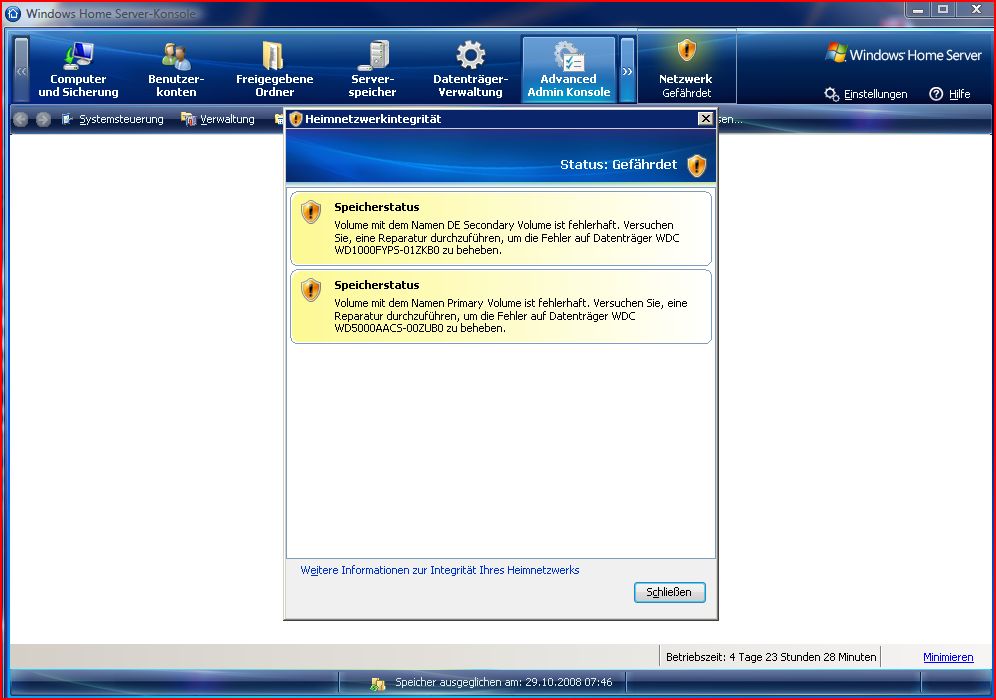Select the Advanced Admin Konsole tab
Screen dimensions: 996x700
pyautogui.click(x=569, y=69)
